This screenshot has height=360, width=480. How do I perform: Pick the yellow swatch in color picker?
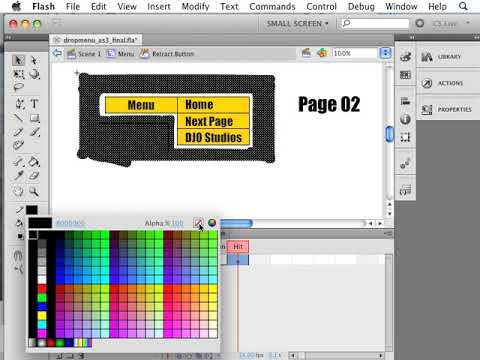click(x=42, y=316)
